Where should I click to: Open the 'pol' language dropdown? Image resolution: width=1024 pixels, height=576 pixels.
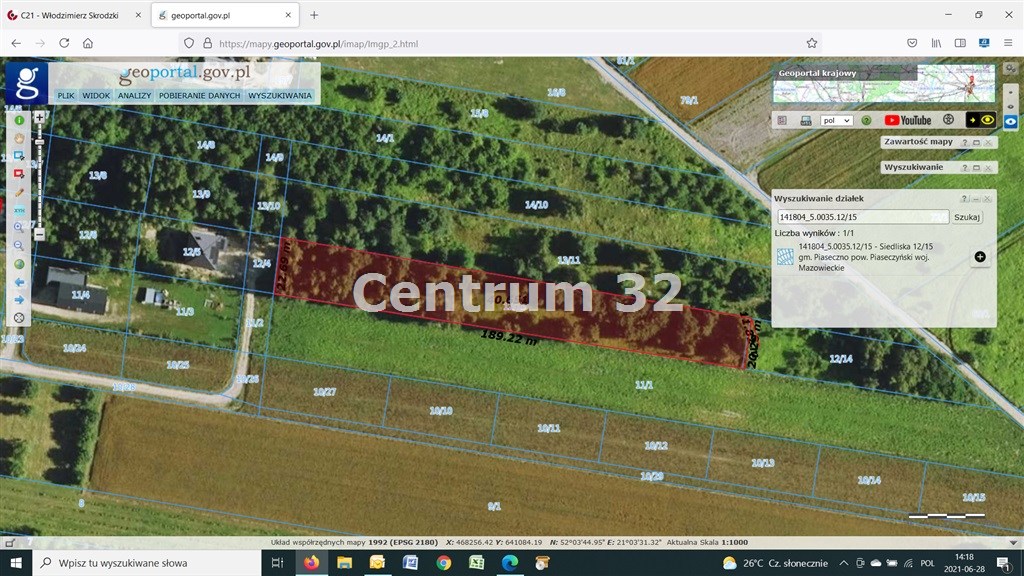point(836,120)
